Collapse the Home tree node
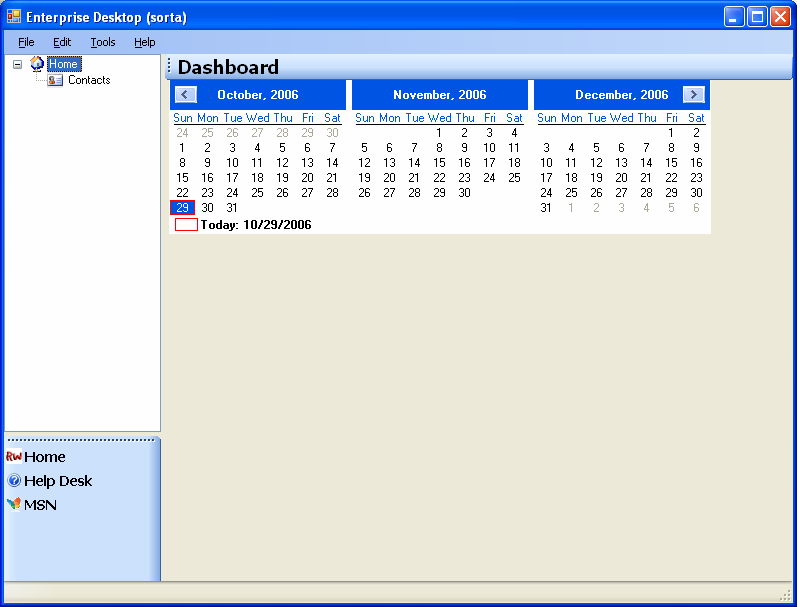Viewport: 800px width, 607px height. click(x=17, y=64)
